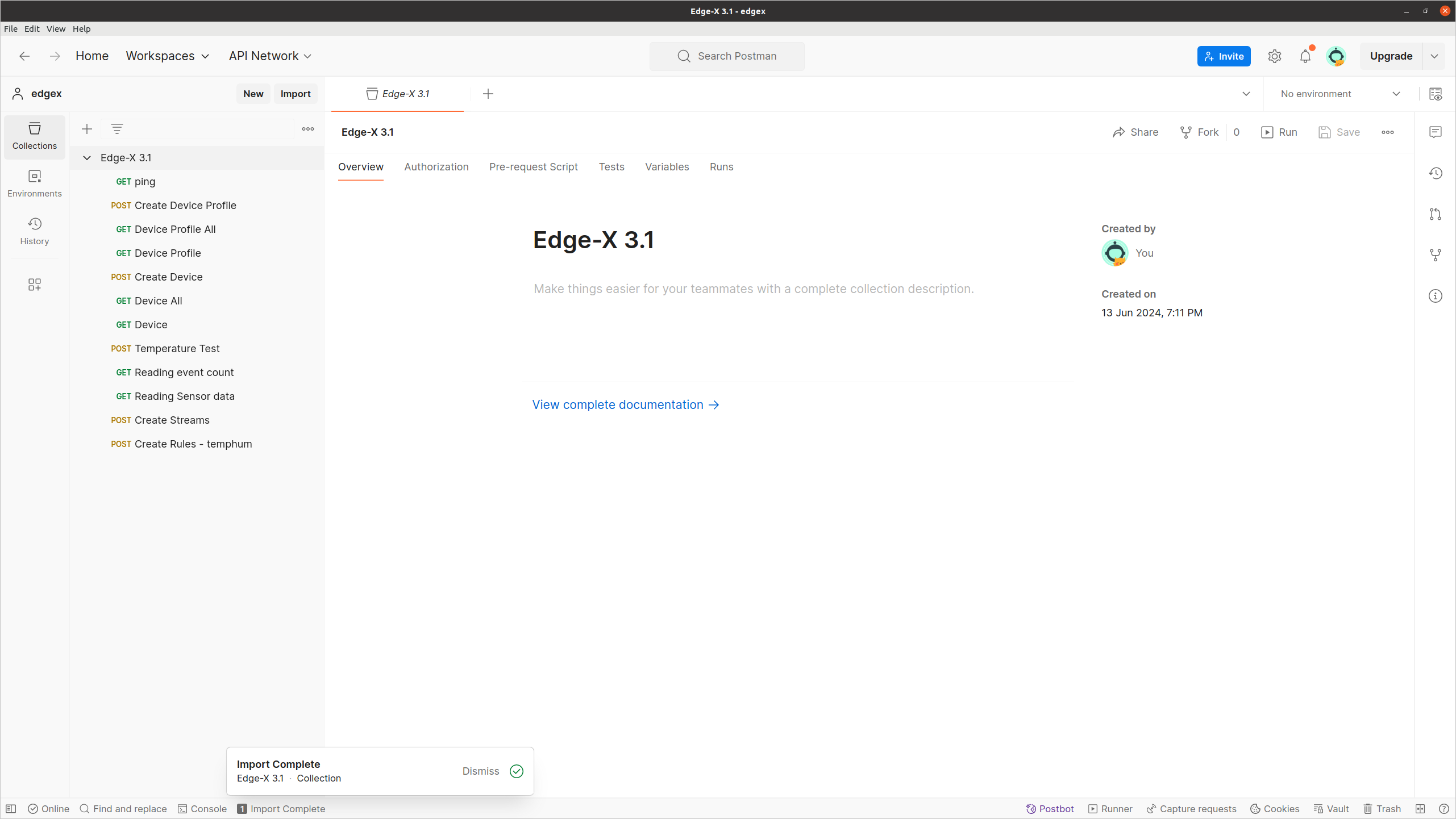Open the pull requests icon in right sidebar
Image resolution: width=1456 pixels, height=819 pixels.
pos(1436,214)
